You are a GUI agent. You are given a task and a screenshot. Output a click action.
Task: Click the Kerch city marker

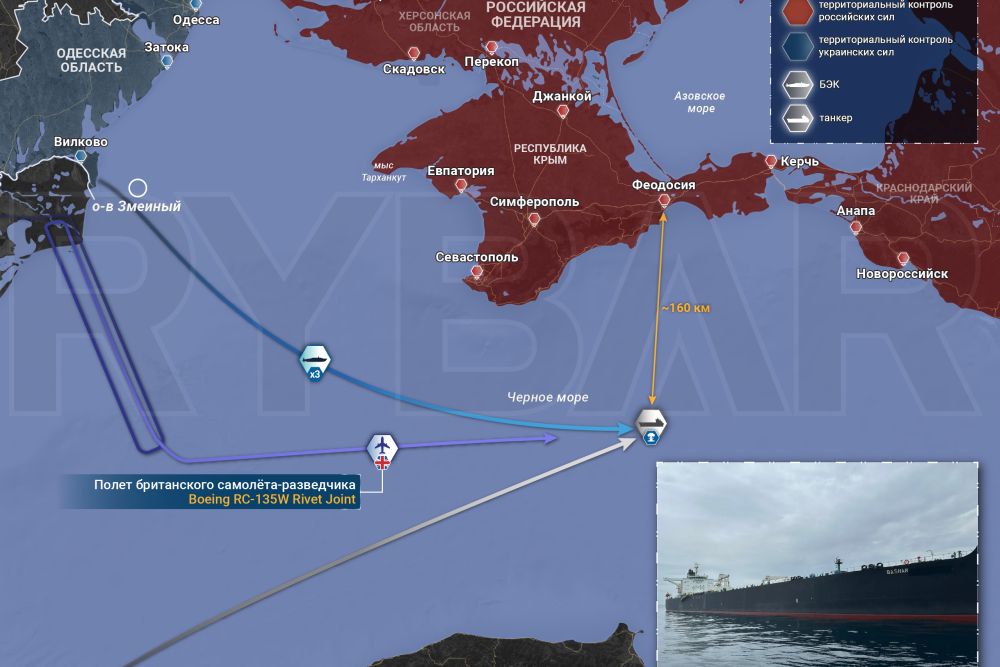point(771,161)
